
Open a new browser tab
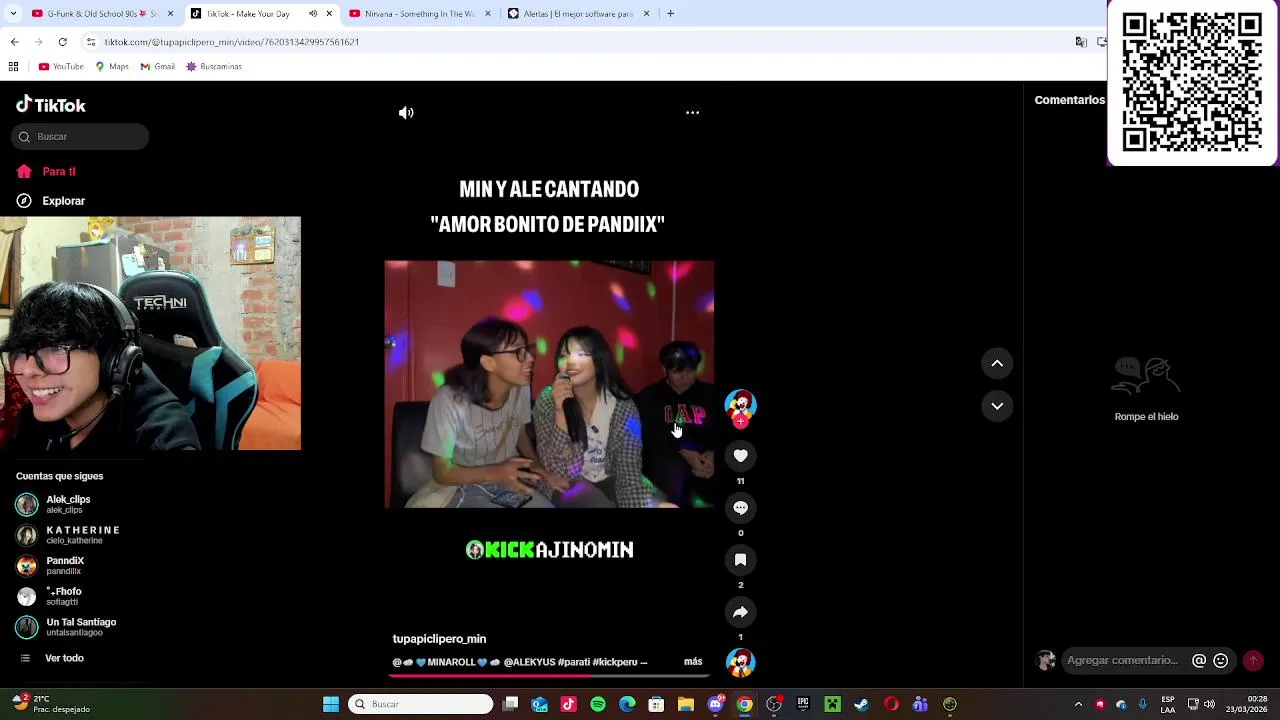pos(670,14)
